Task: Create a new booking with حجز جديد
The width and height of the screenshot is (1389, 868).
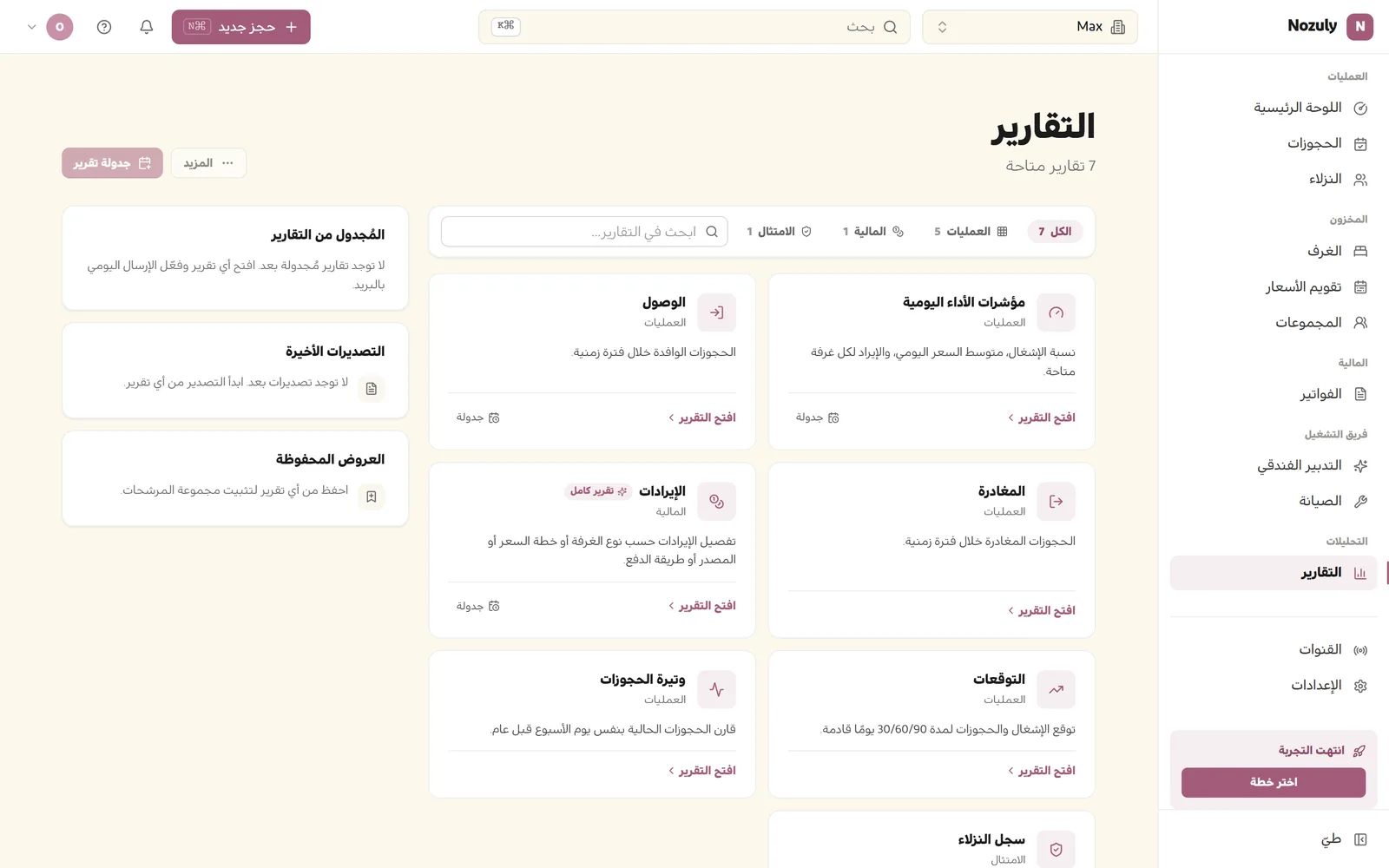Action: tap(240, 27)
